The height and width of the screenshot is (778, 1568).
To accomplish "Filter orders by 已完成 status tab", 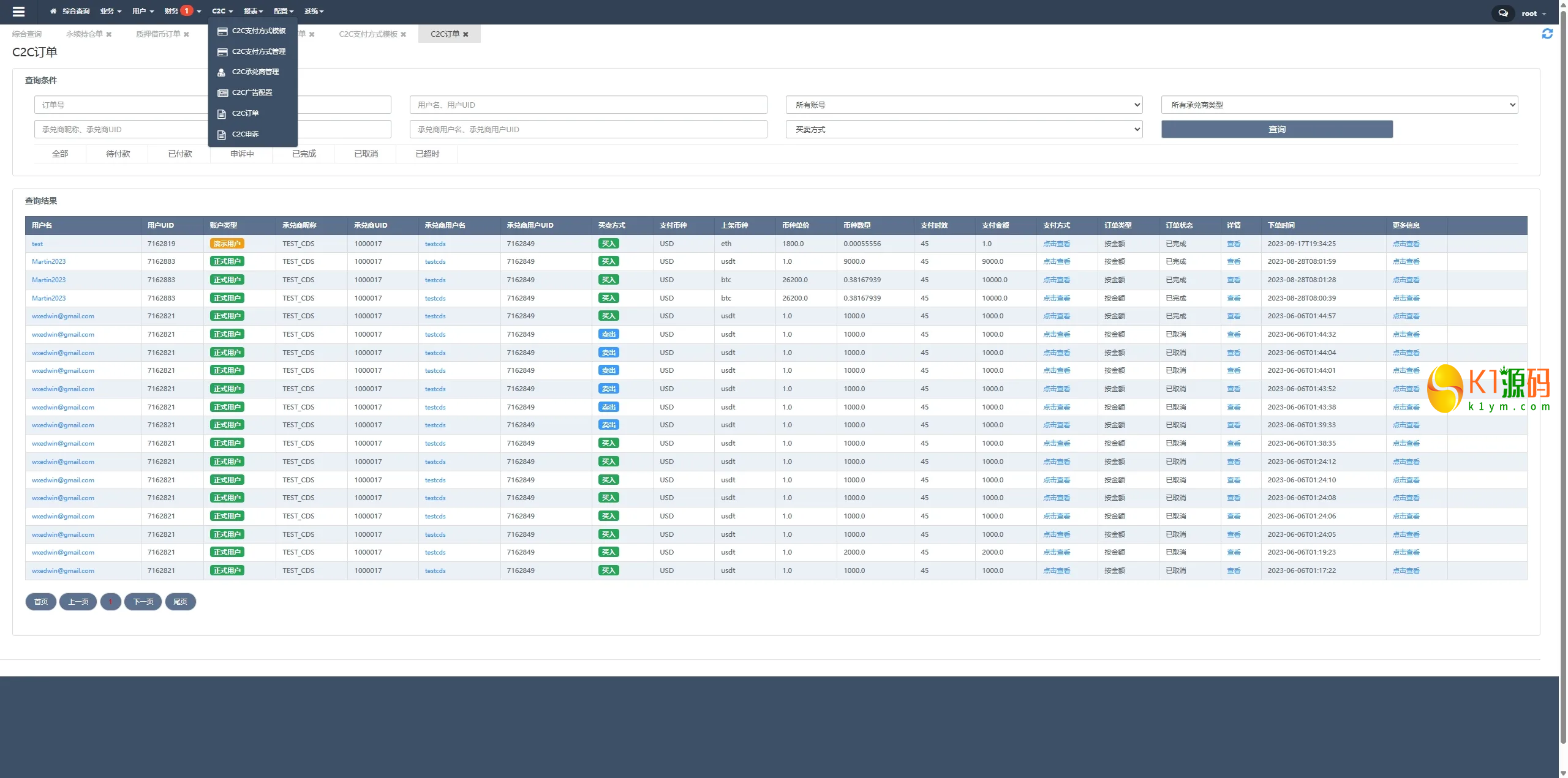I will pos(304,154).
